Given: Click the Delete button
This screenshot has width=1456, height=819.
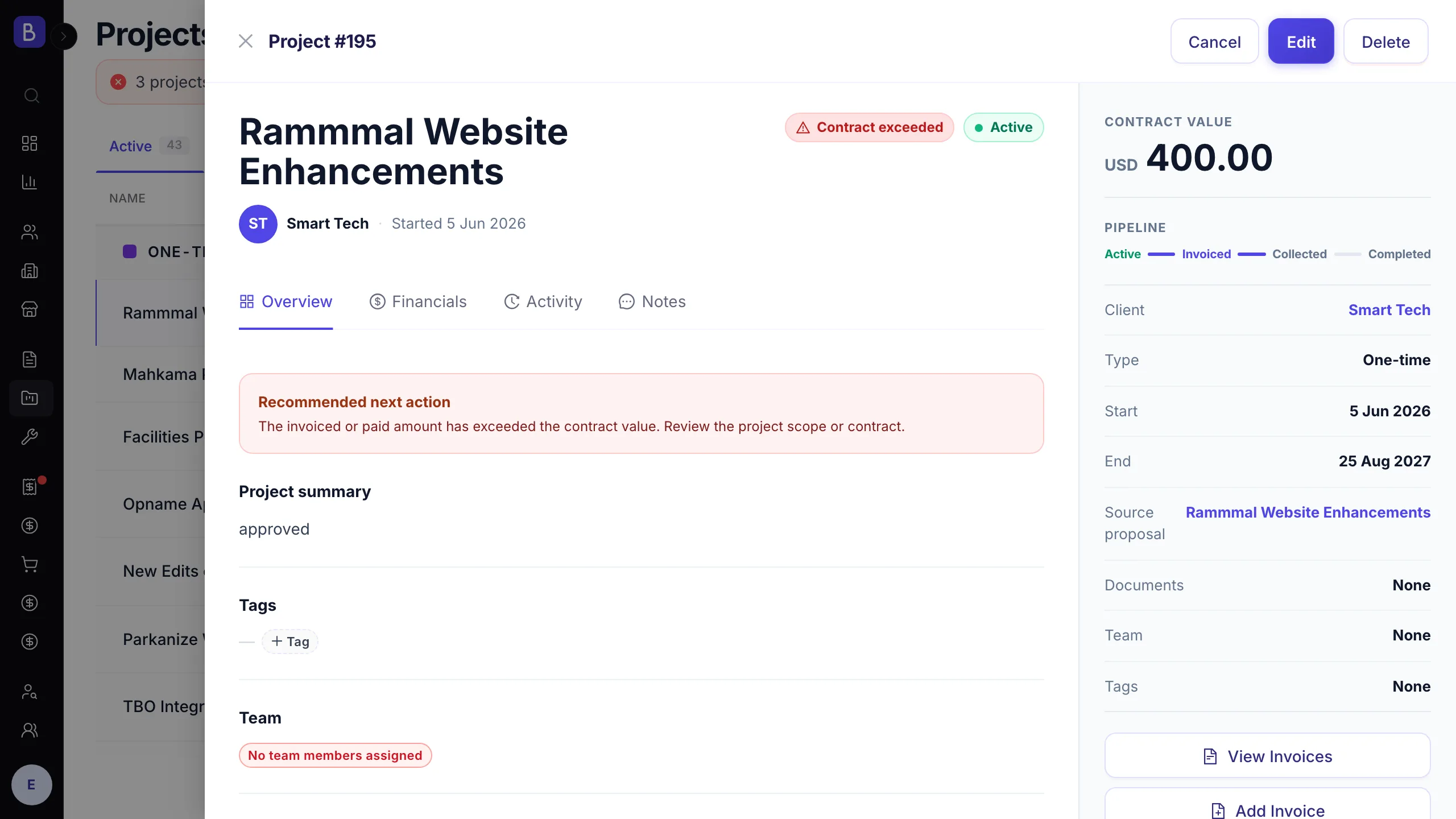Looking at the screenshot, I should [x=1385, y=42].
